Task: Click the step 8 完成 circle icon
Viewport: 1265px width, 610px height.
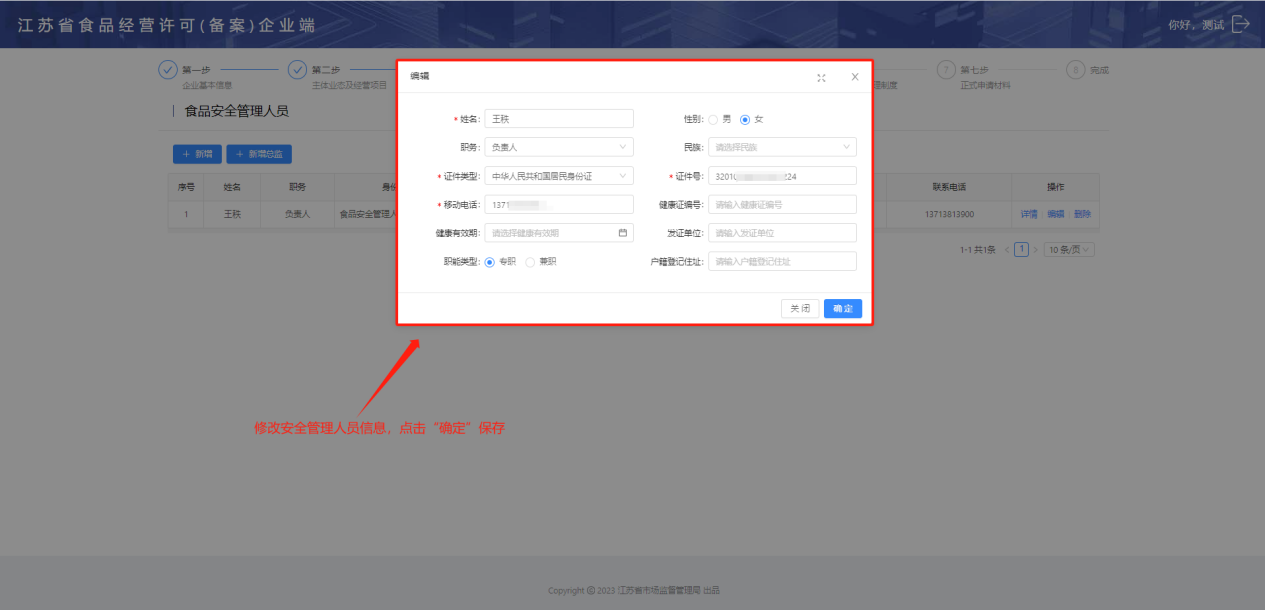Action: click(x=1075, y=70)
